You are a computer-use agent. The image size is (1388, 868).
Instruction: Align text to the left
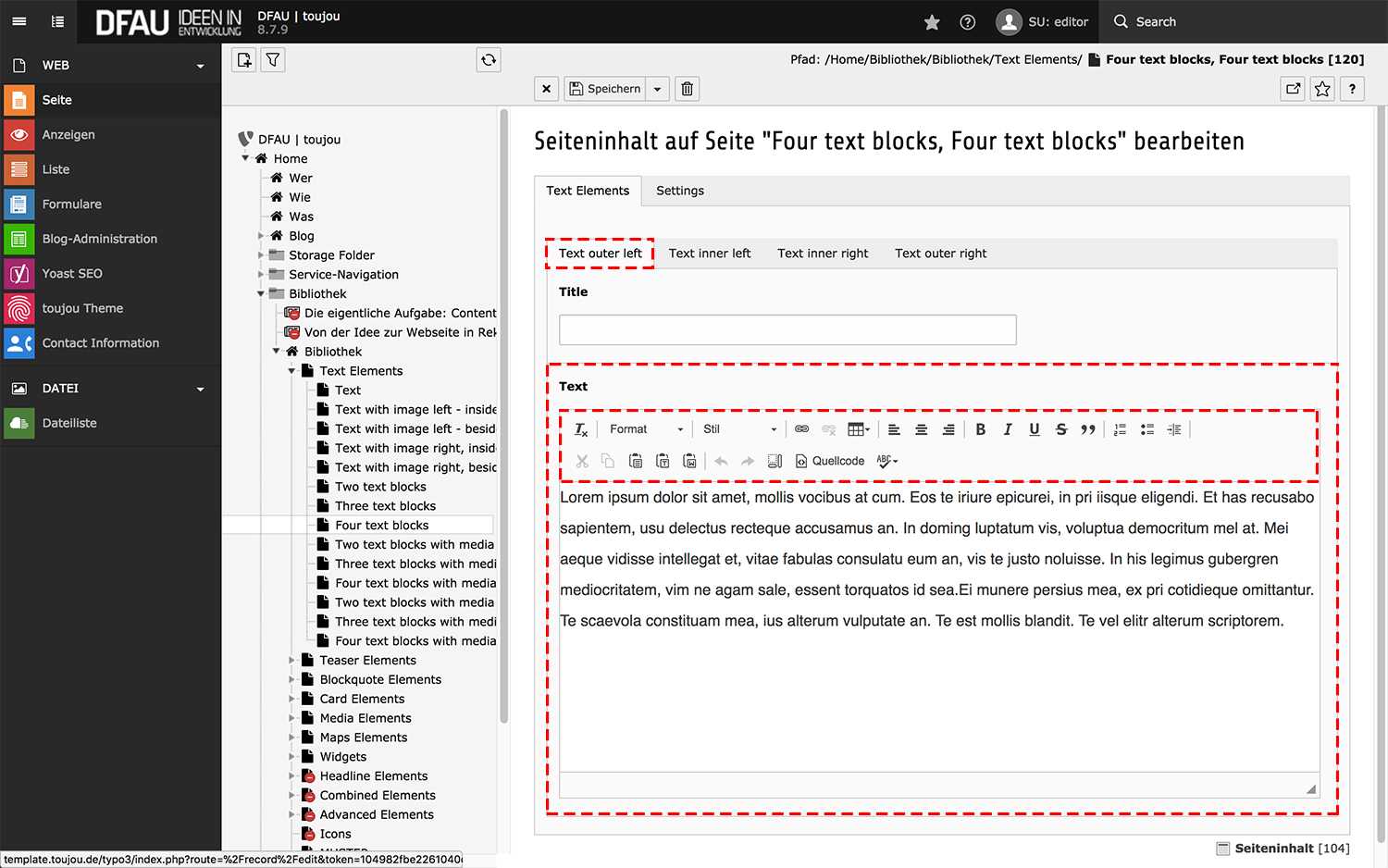[894, 429]
